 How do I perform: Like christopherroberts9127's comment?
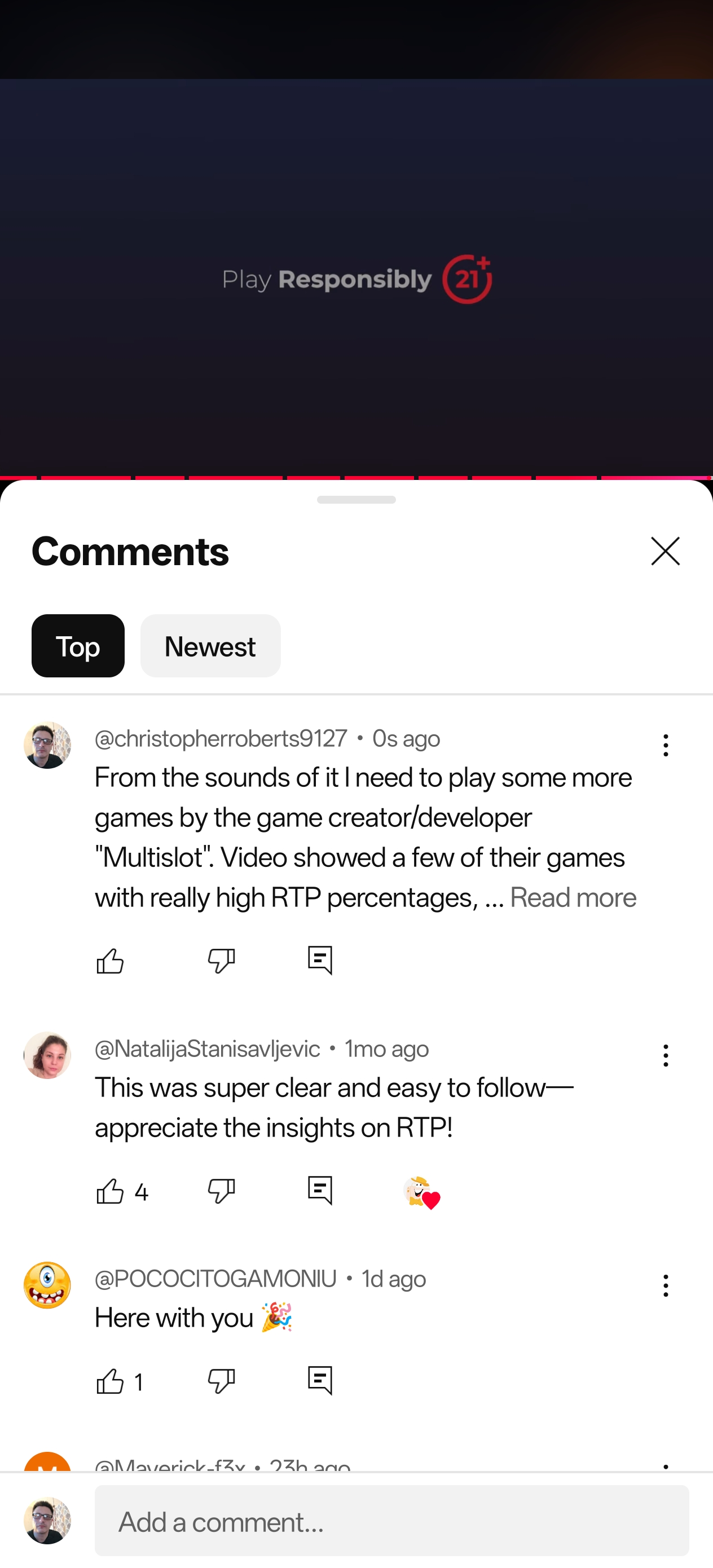(110, 961)
